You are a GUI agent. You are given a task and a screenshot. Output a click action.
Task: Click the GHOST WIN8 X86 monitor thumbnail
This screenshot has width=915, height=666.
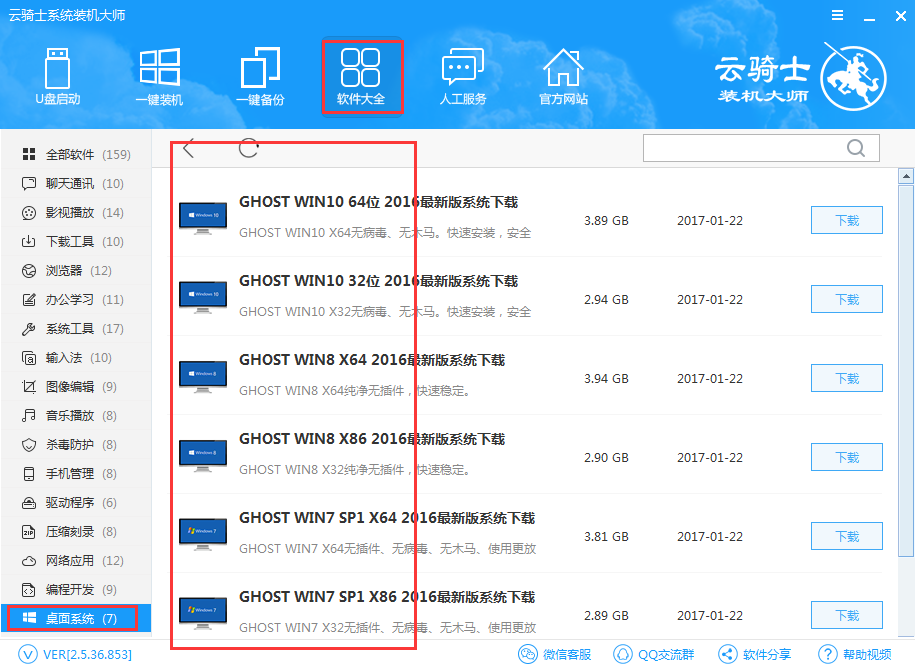tap(202, 456)
